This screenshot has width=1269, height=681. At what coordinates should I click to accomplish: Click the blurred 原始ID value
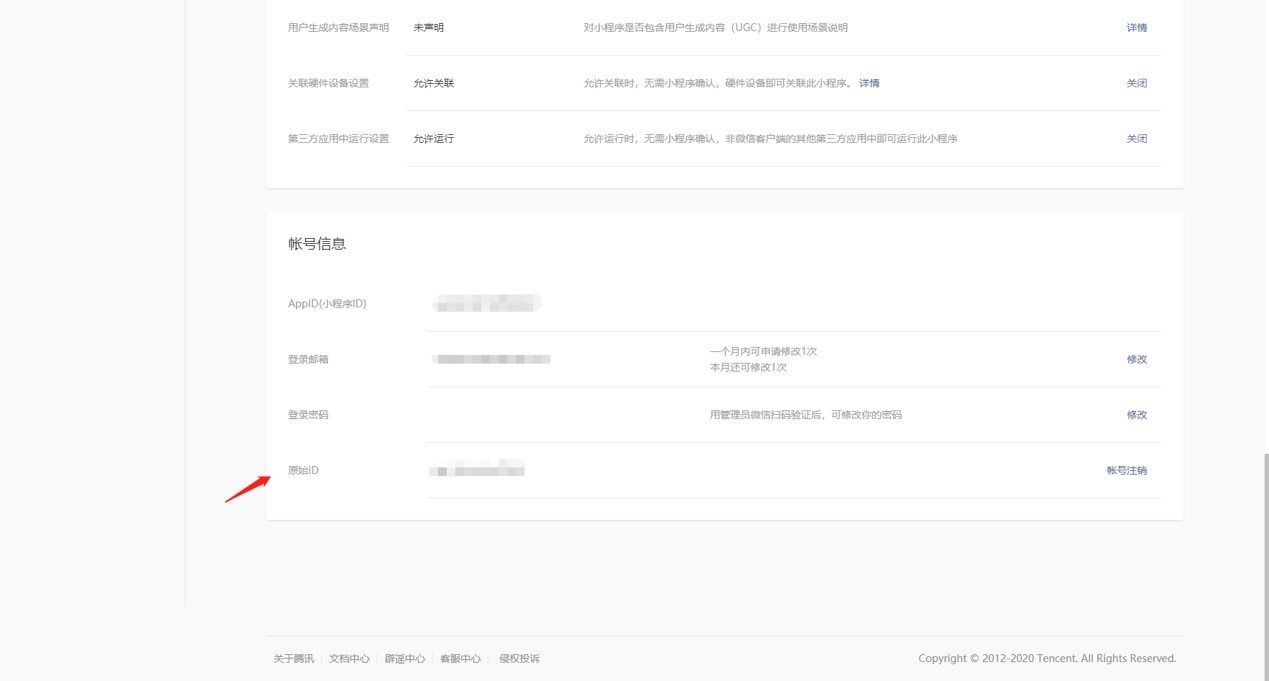[x=477, y=469]
